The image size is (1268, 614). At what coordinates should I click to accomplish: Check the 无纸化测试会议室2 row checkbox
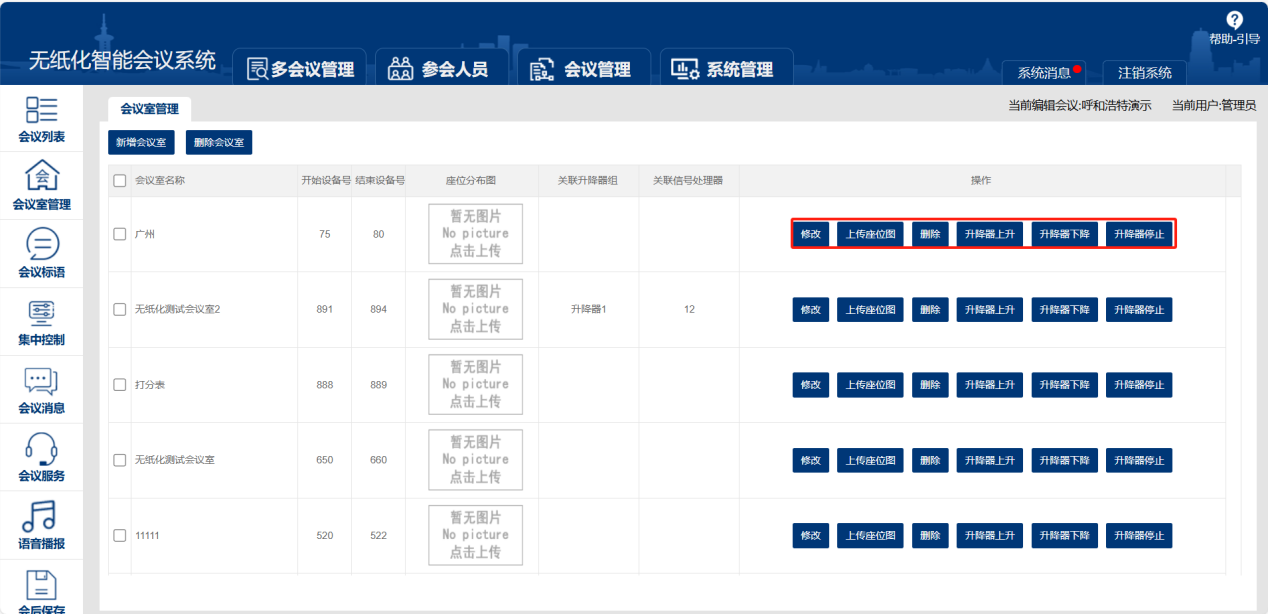[x=120, y=309]
